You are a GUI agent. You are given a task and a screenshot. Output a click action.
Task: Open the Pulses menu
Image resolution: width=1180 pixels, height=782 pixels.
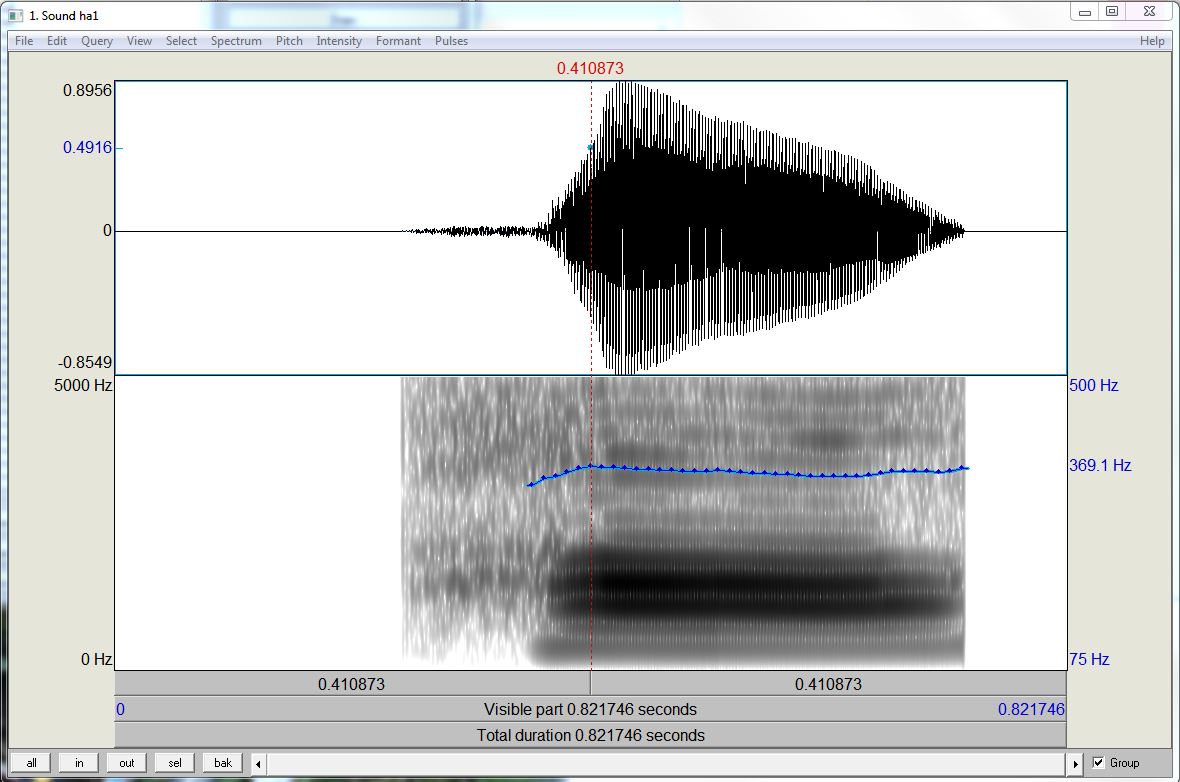452,41
